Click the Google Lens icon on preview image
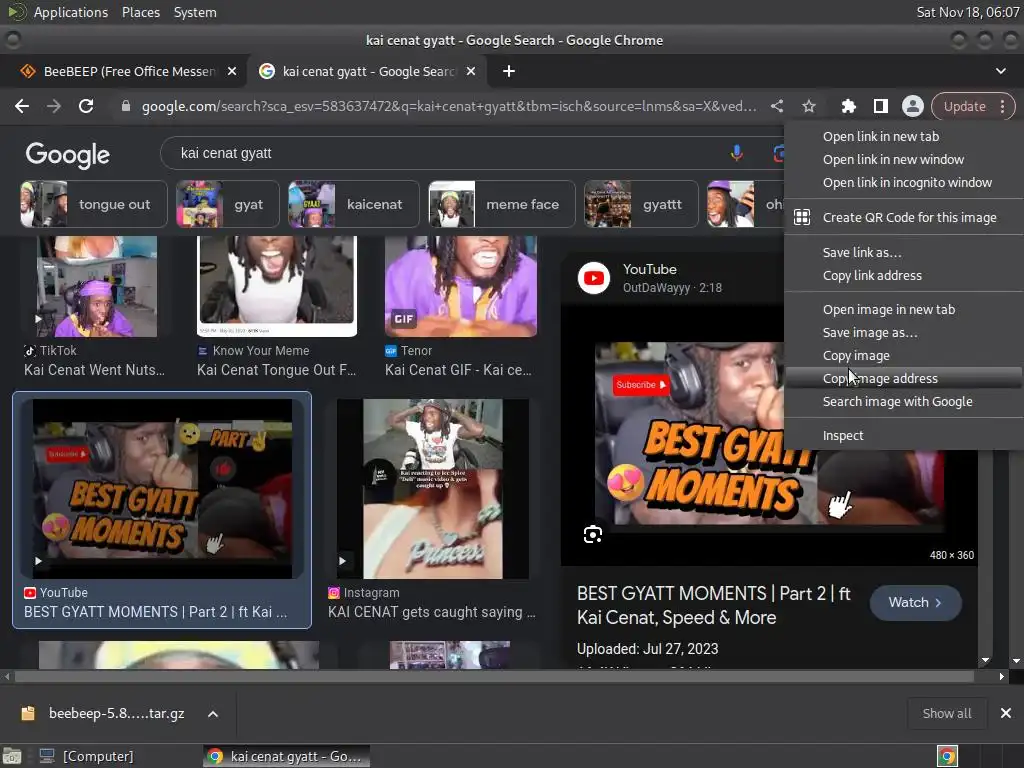 593,535
